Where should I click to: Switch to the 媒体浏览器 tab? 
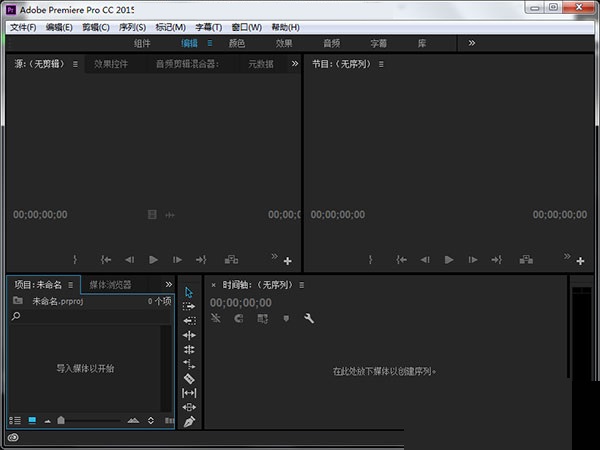(110, 285)
